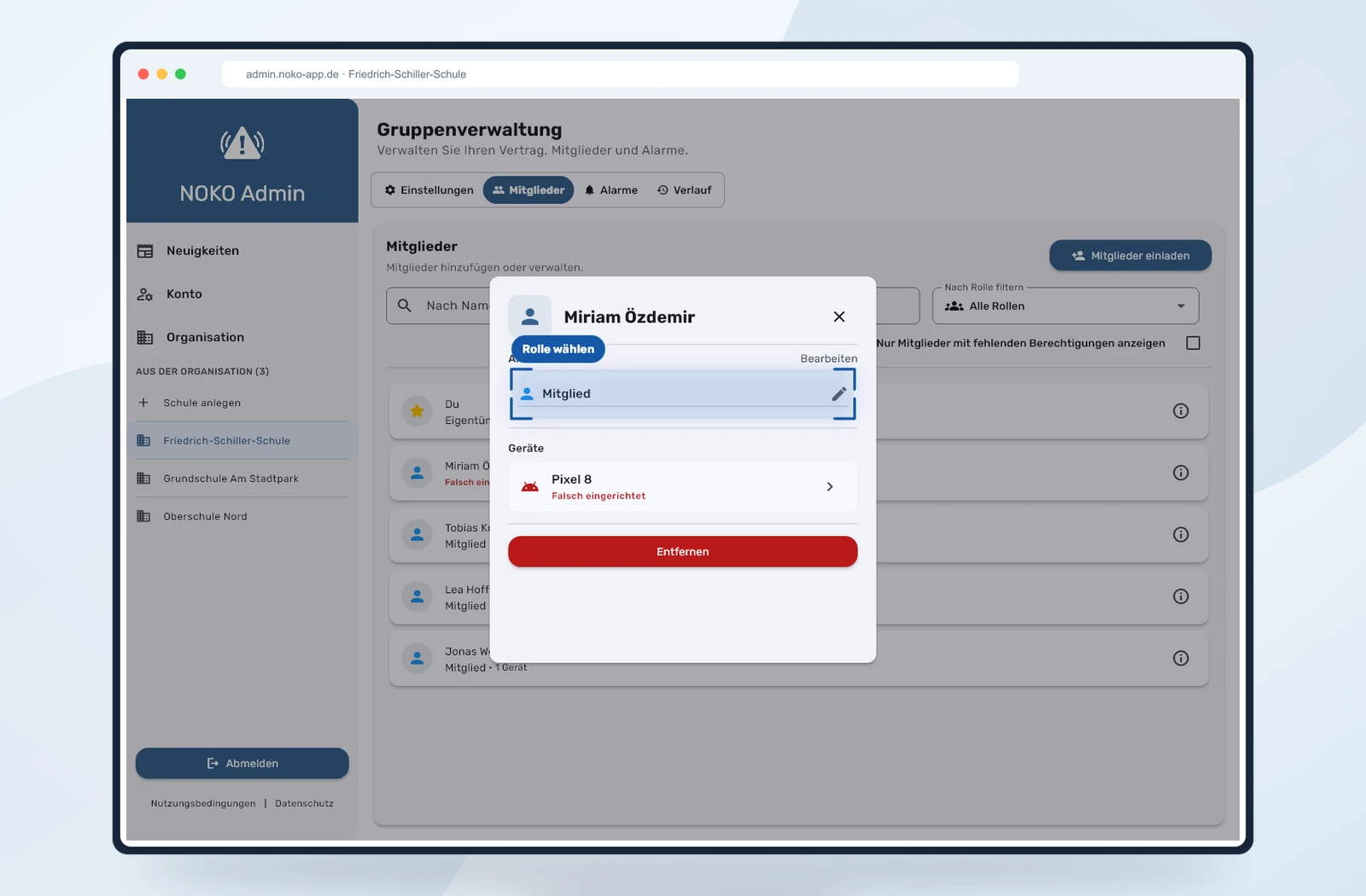The height and width of the screenshot is (896, 1366).
Task: Click the avatar icon in Lea Hoff row
Action: tap(417, 596)
